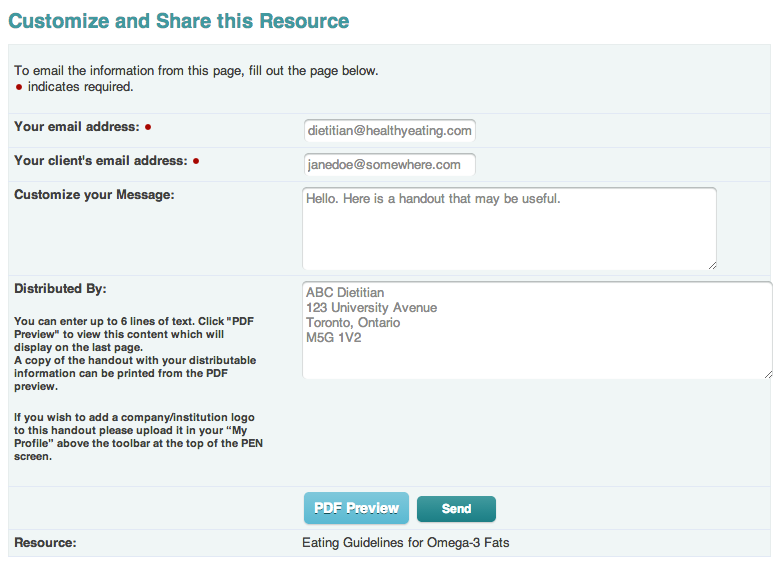Click the 'Your client's email address:' label
This screenshot has height=568, width=780.
click(x=100, y=161)
